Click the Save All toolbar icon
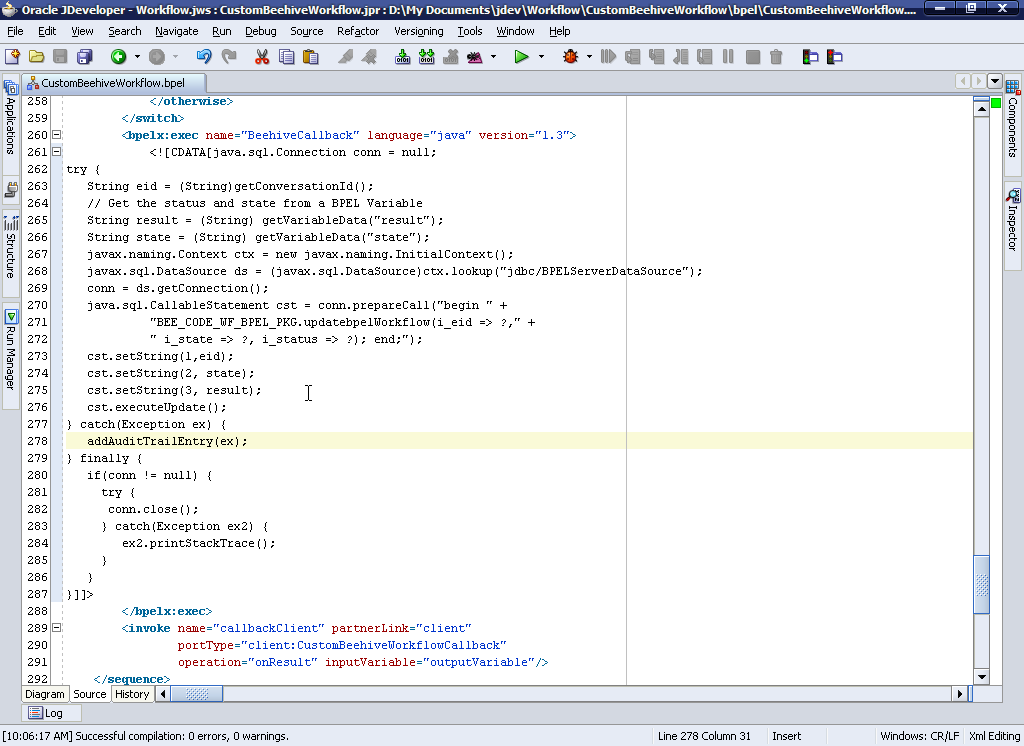The image size is (1024, 746). click(85, 56)
